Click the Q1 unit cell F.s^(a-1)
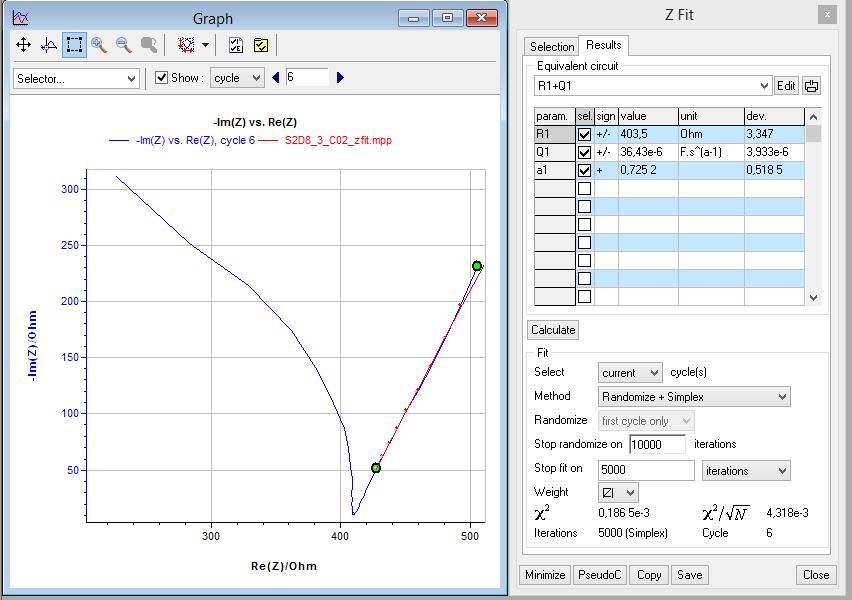 pos(711,152)
